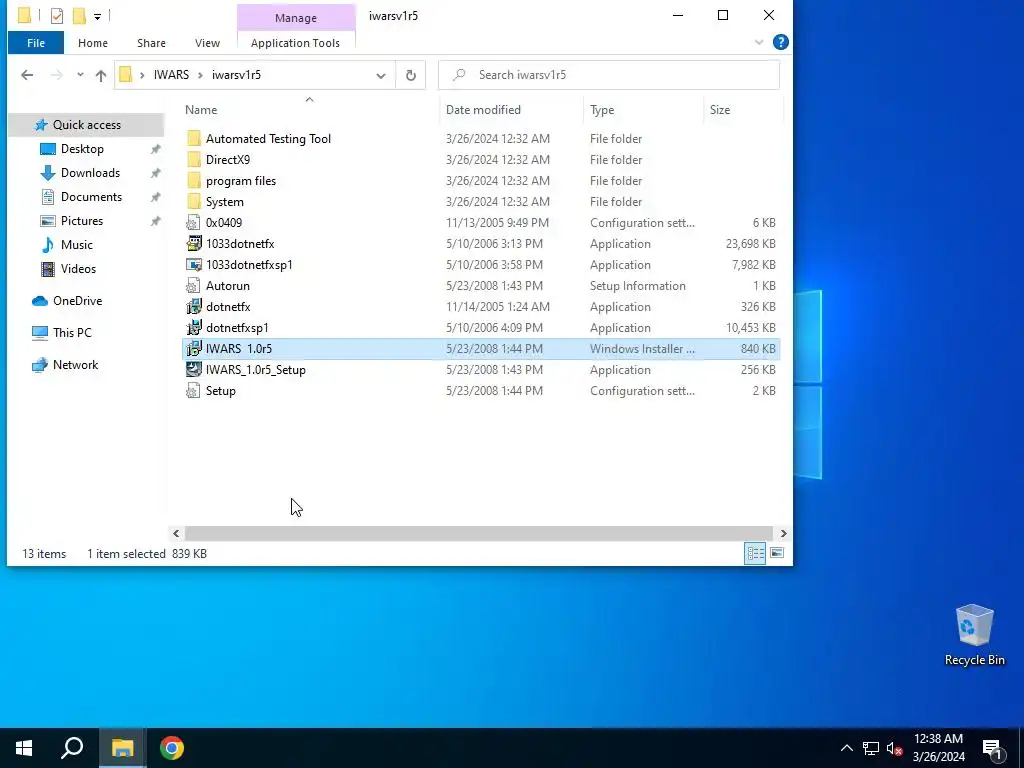
Task: Switch to Large icons view layout
Action: click(776, 553)
